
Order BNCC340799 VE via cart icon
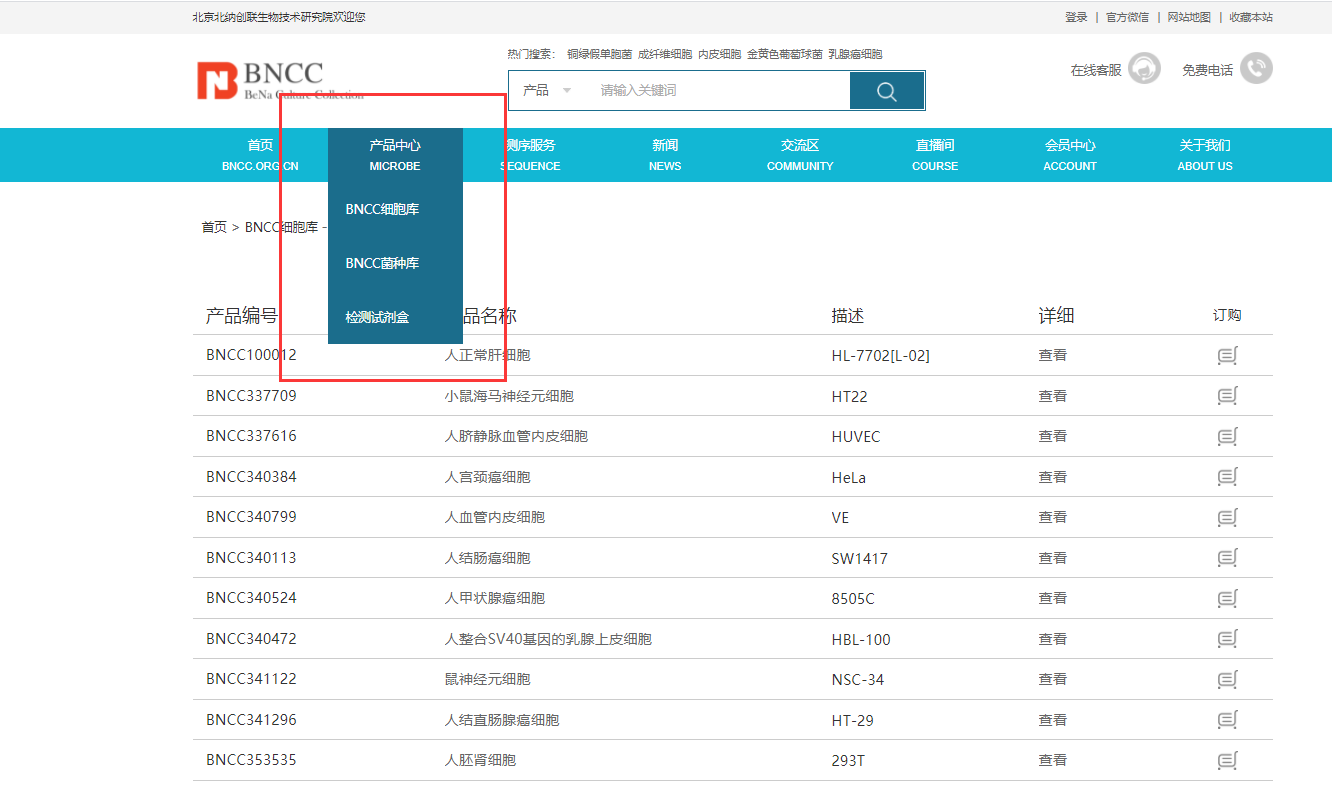[x=1228, y=517]
